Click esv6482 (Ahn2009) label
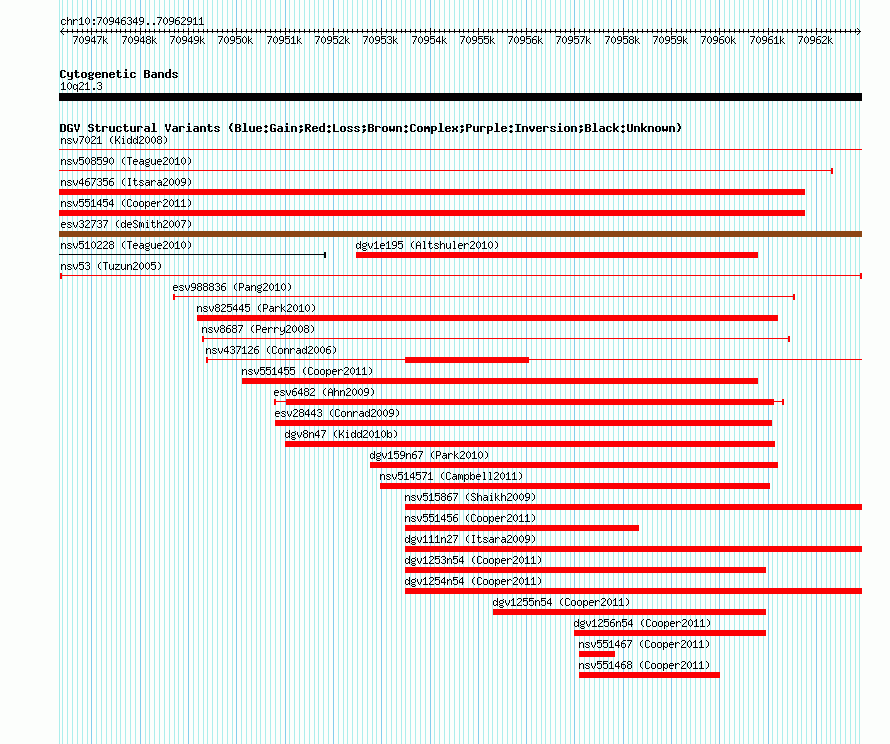The height and width of the screenshot is (744, 890). point(324,392)
